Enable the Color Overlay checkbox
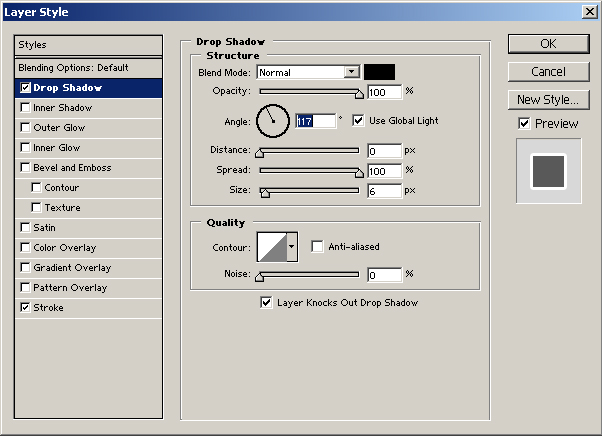 click(25, 248)
